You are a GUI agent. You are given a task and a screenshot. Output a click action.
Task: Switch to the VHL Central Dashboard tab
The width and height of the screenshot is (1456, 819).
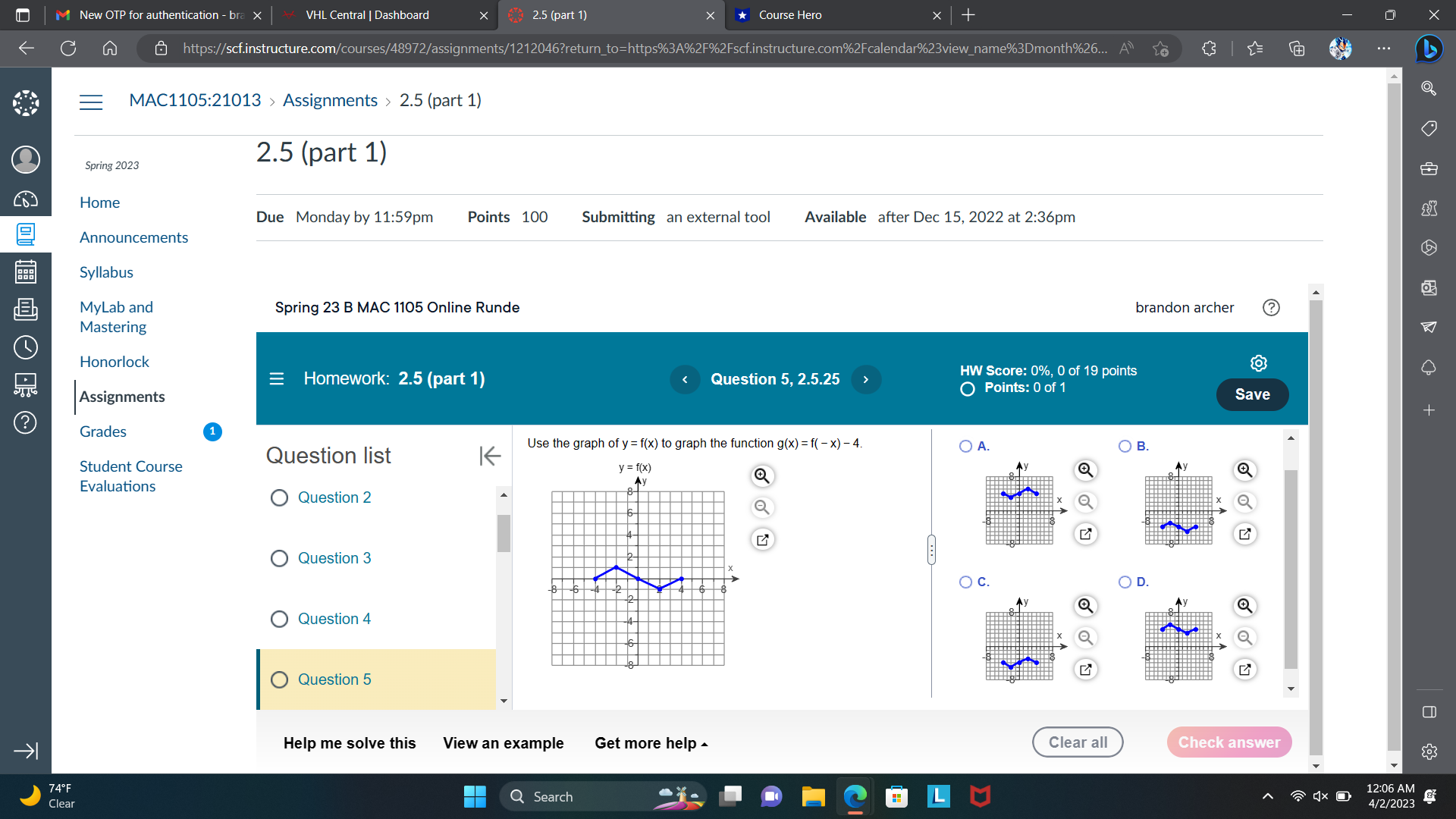[368, 14]
